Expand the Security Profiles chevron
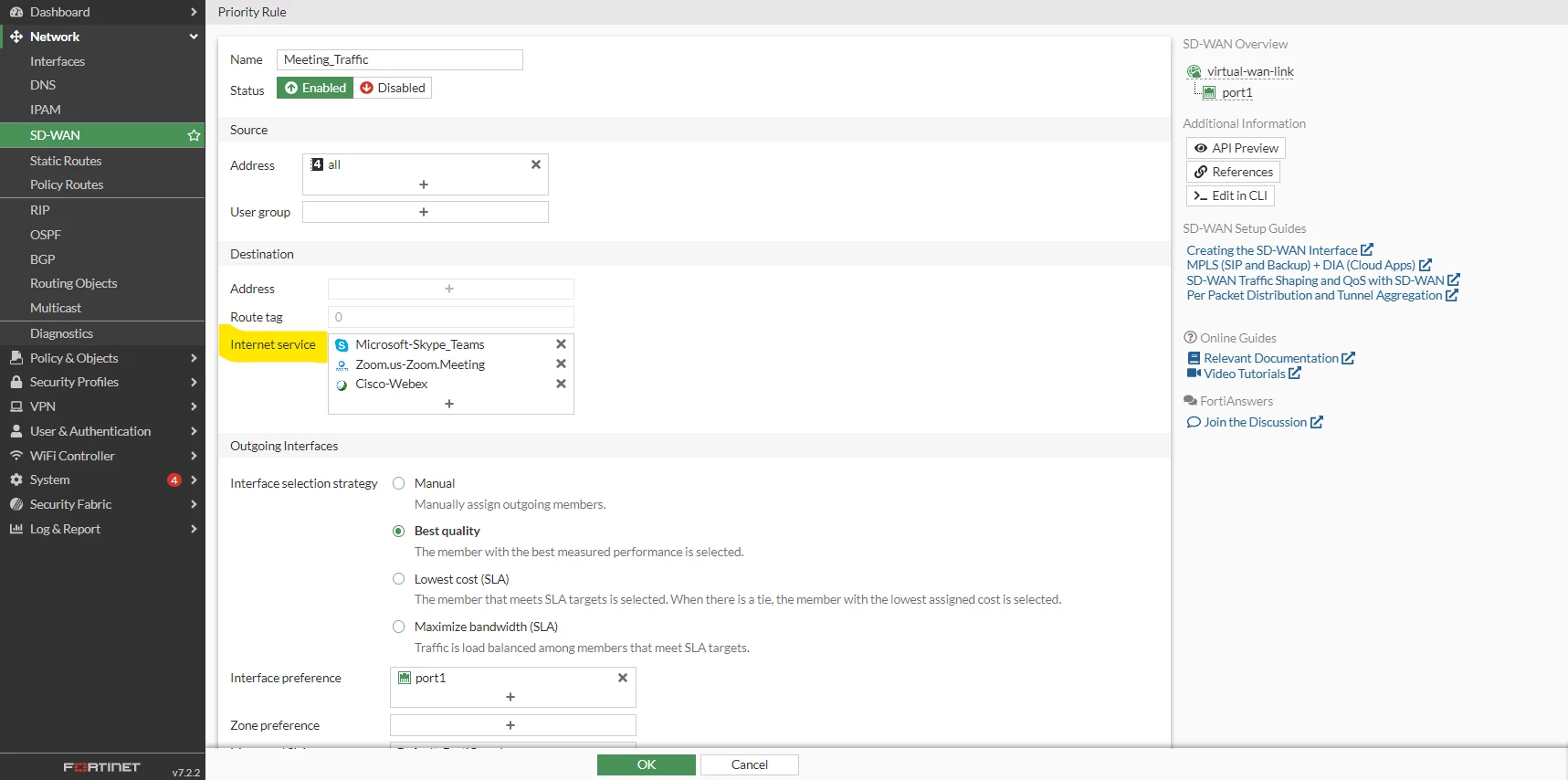1568x780 pixels. [194, 382]
